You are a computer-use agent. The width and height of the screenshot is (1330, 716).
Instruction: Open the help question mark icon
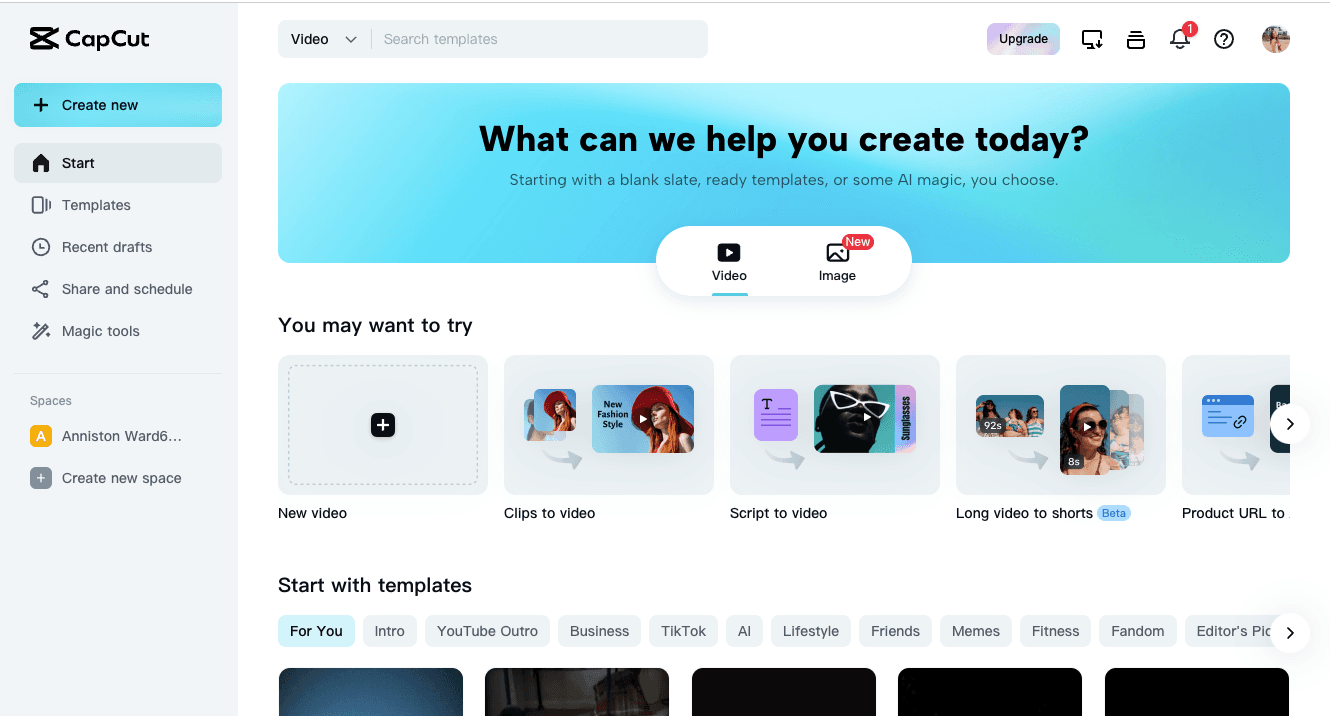[x=1224, y=40]
